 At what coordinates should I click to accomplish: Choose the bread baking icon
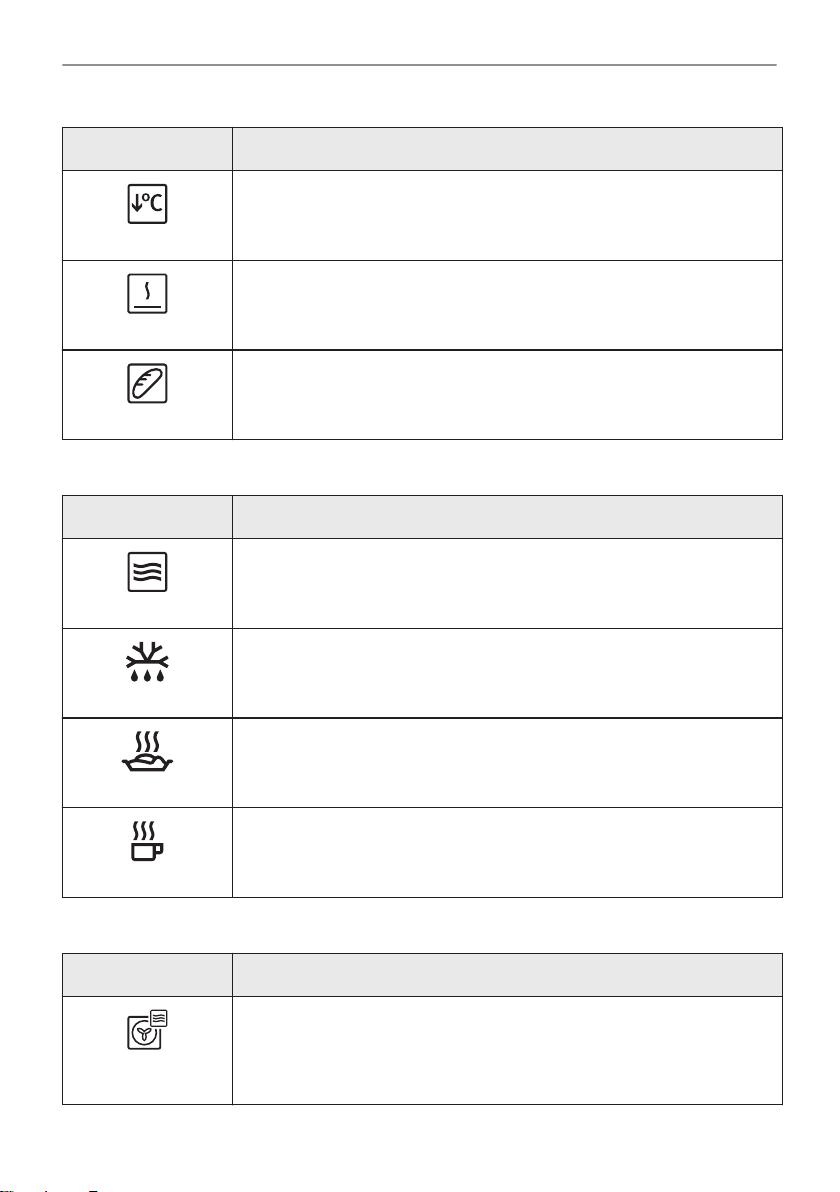pyautogui.click(x=147, y=383)
